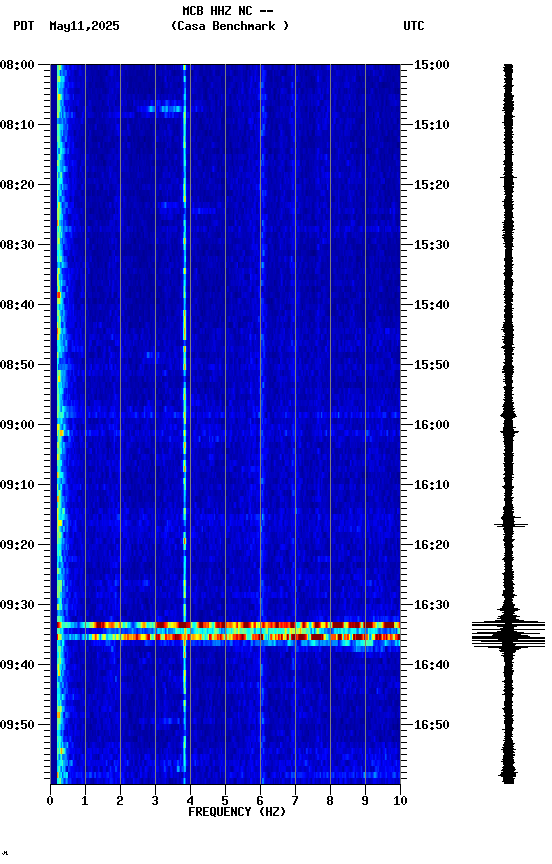
Task: Click the 09:30 PDT time label
Action: (17, 605)
